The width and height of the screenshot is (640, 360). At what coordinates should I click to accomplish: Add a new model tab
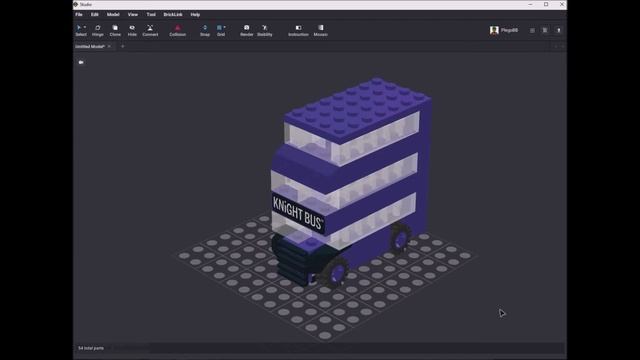[122, 47]
